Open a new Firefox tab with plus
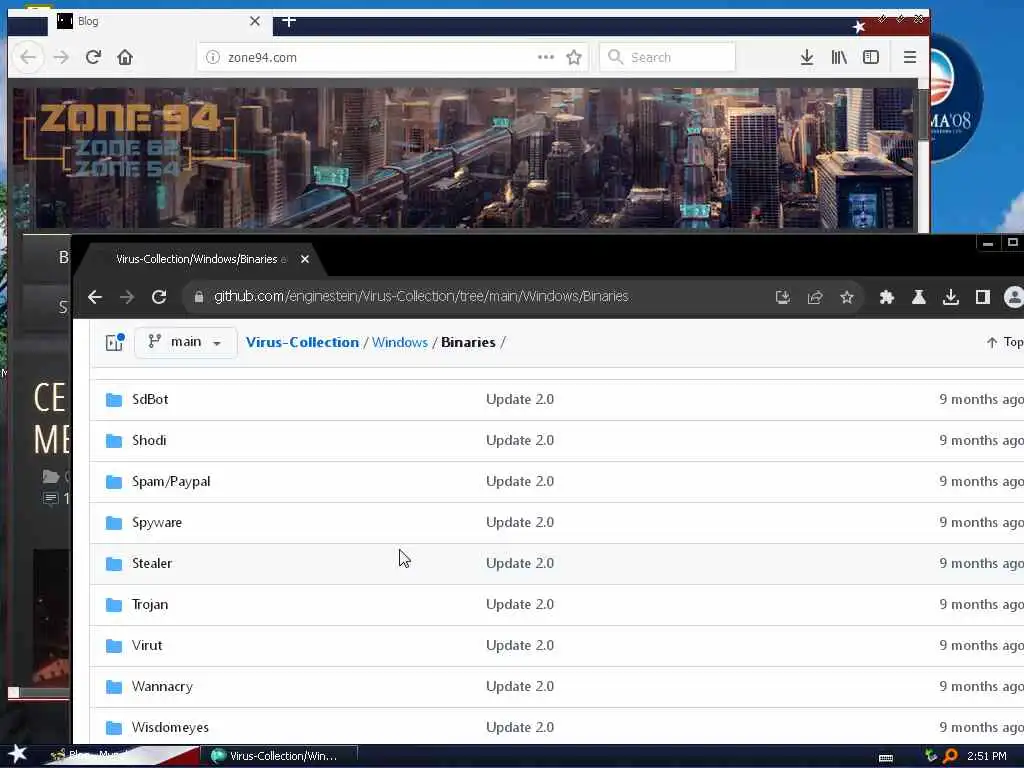The width and height of the screenshot is (1024, 768). [x=289, y=22]
